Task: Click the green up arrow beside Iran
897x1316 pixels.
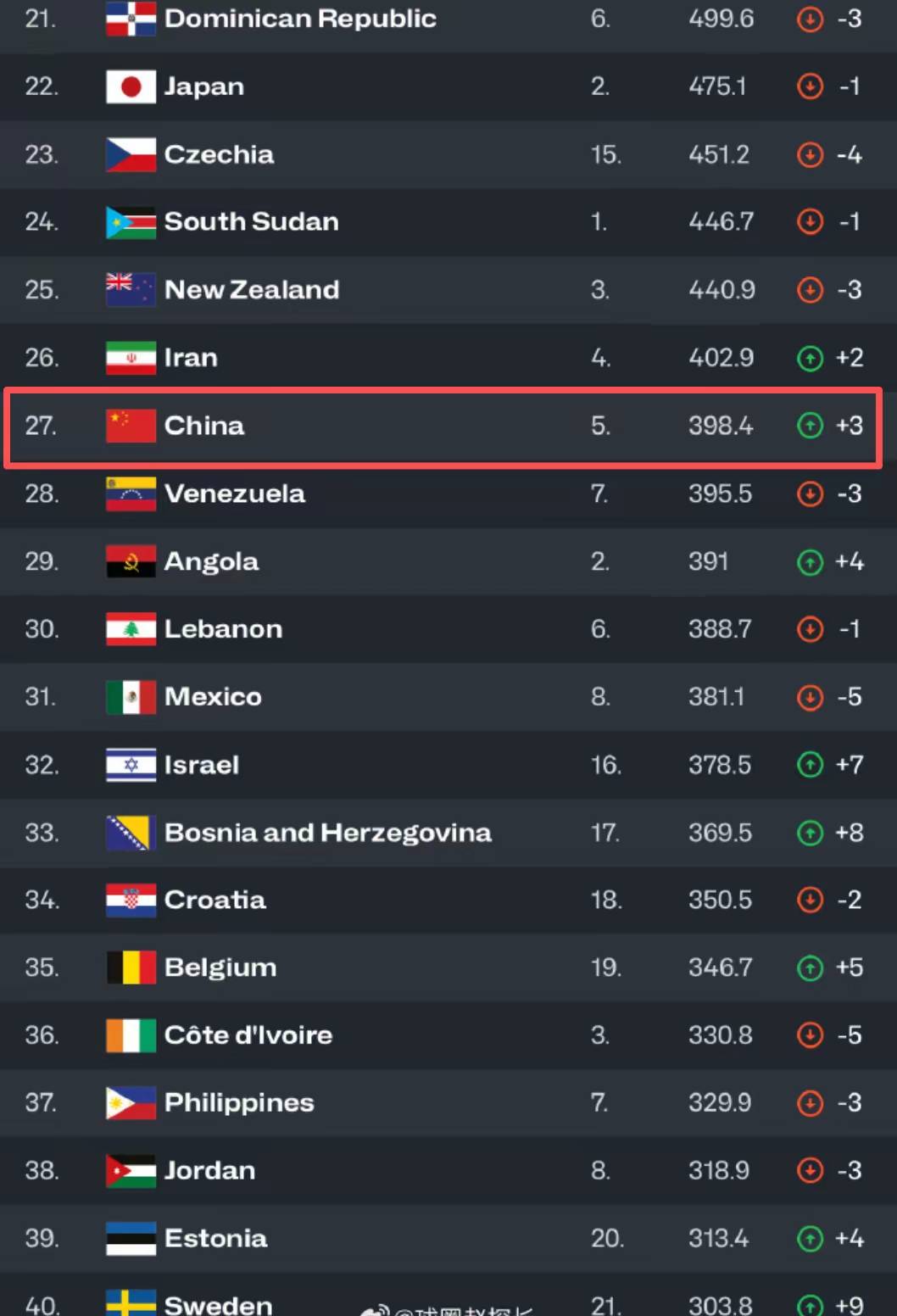Action: click(x=810, y=359)
